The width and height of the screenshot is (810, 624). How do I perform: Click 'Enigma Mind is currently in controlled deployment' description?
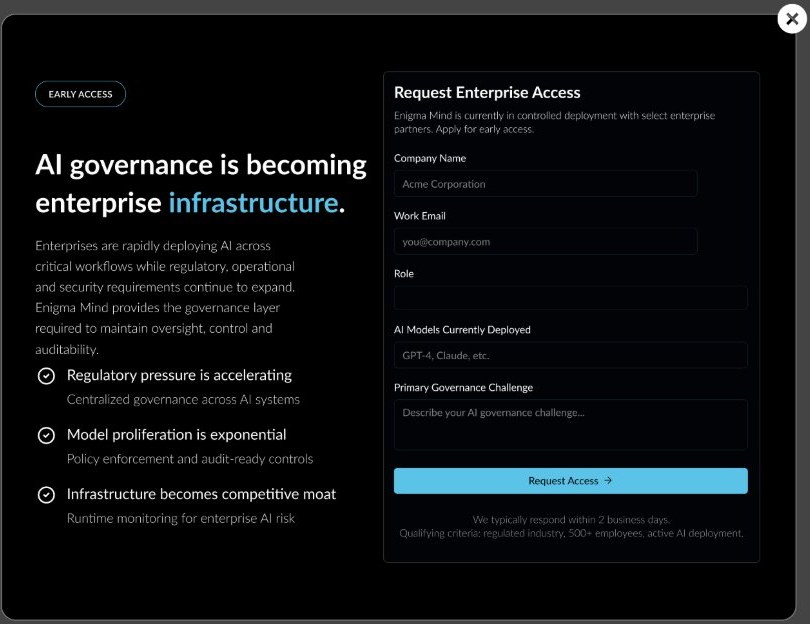(554, 122)
